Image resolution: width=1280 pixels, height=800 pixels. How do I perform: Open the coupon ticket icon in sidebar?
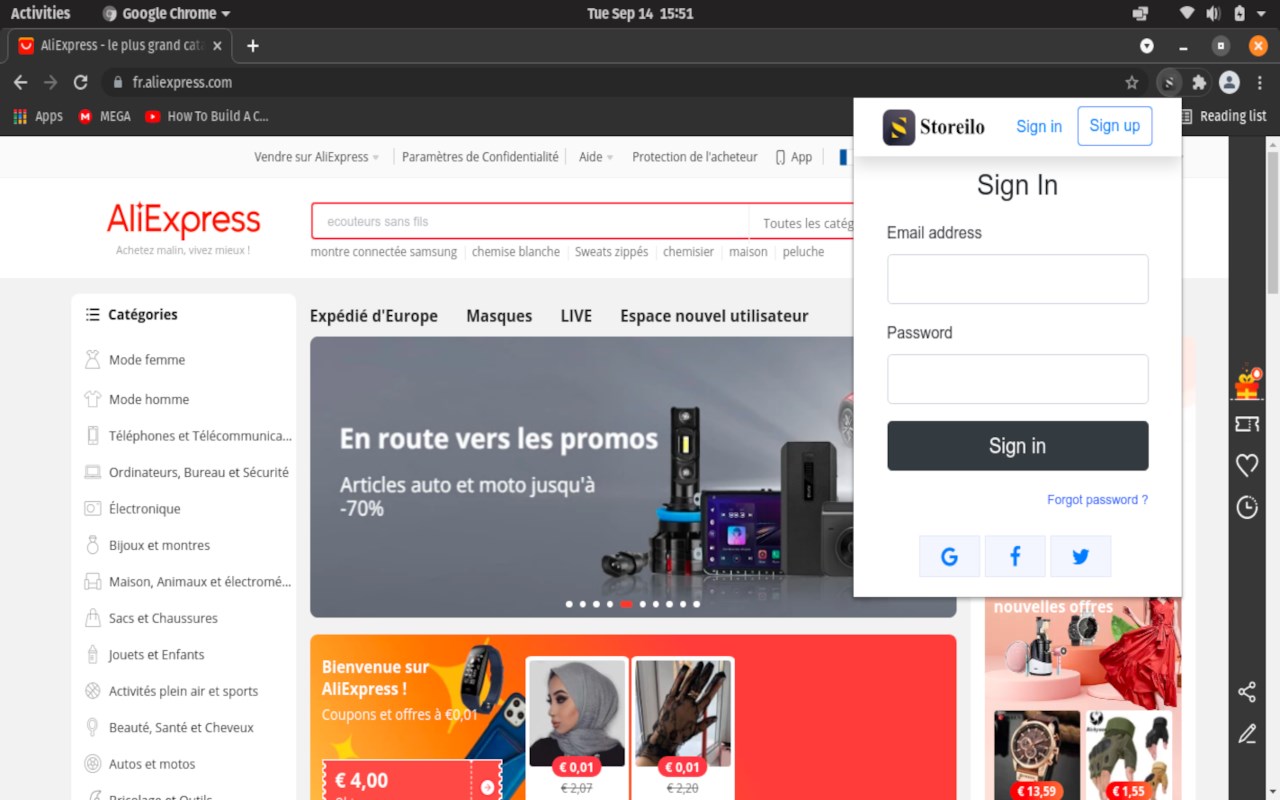point(1247,424)
